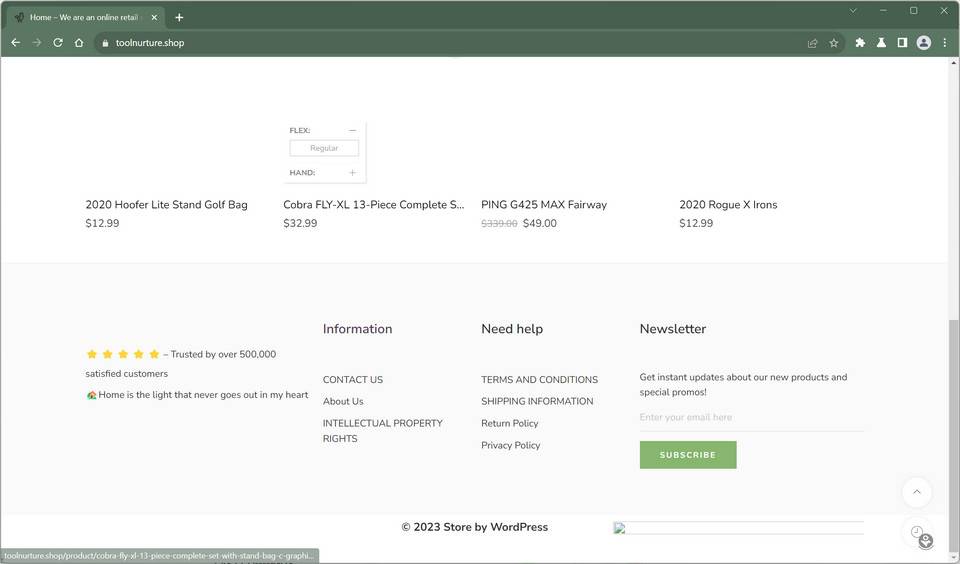Open the browser home page

point(79,43)
